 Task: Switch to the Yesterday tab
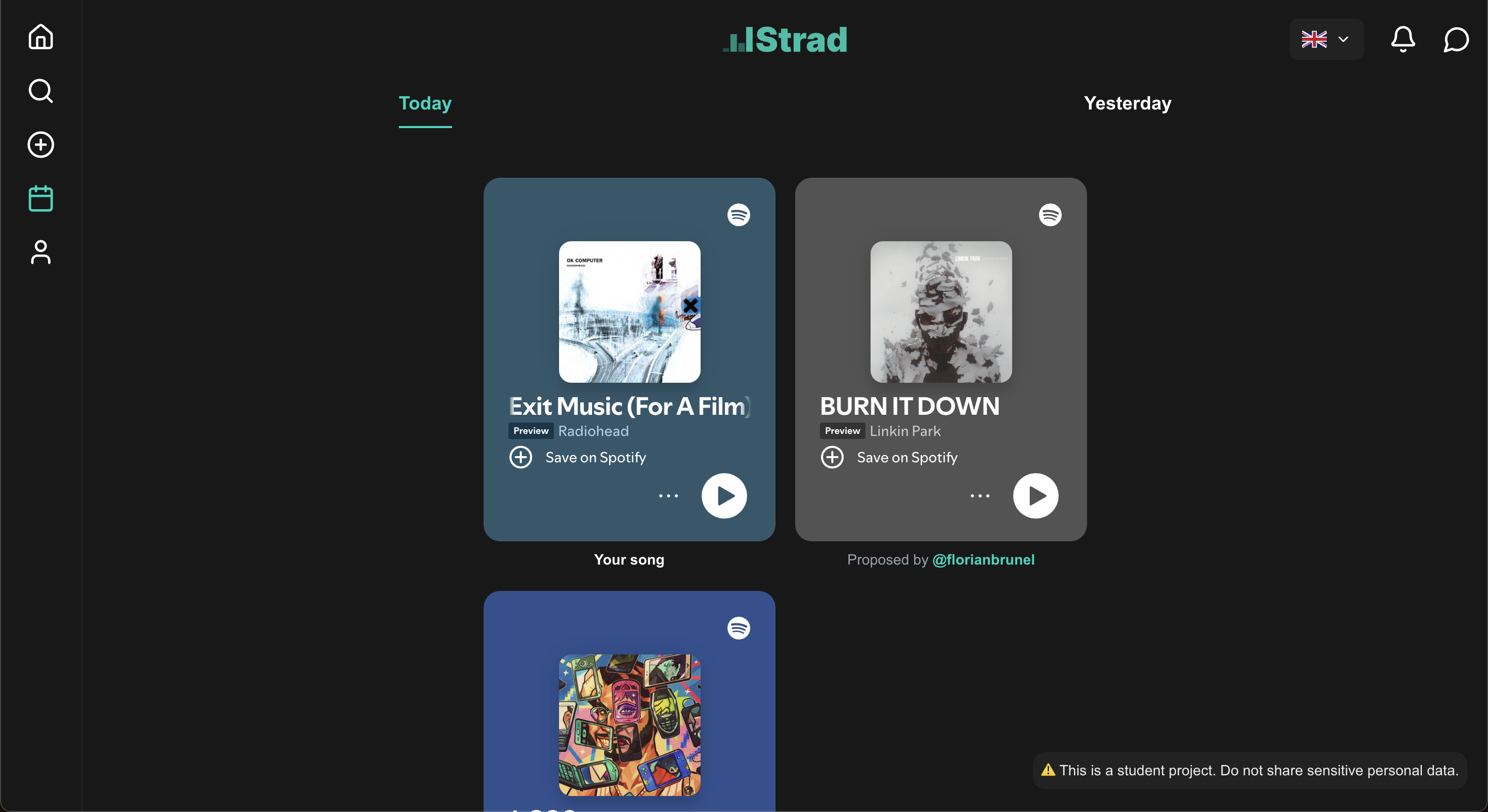point(1127,103)
